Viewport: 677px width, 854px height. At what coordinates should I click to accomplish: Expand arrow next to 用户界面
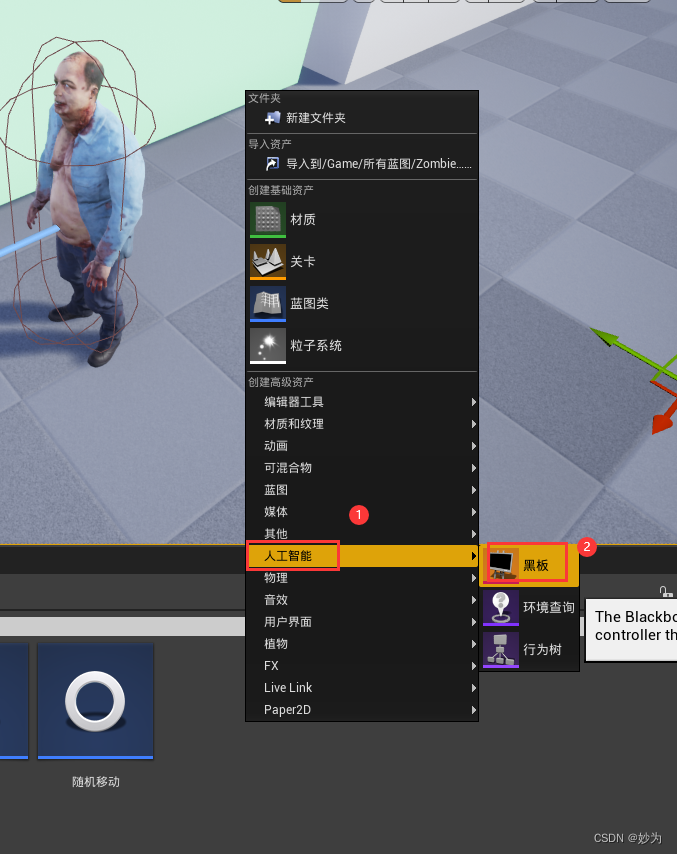[473, 621]
